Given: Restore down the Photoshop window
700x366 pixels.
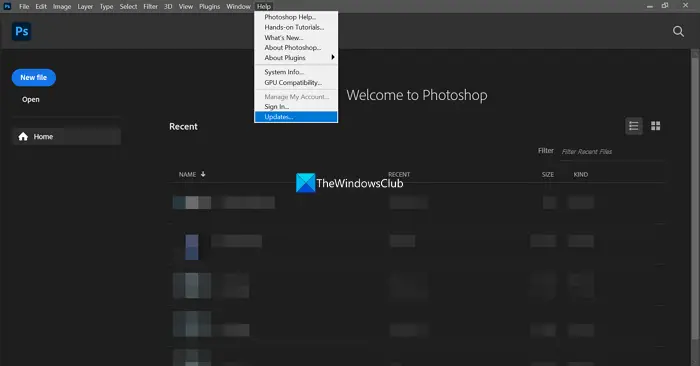Looking at the screenshot, I should pos(665,6).
